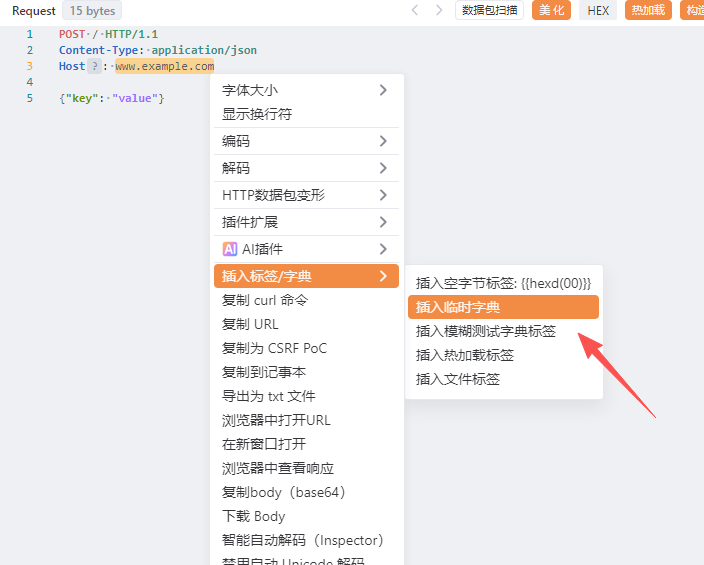Choose 复制 URL from menu
Image resolution: width=704 pixels, height=565 pixels.
tap(307, 324)
